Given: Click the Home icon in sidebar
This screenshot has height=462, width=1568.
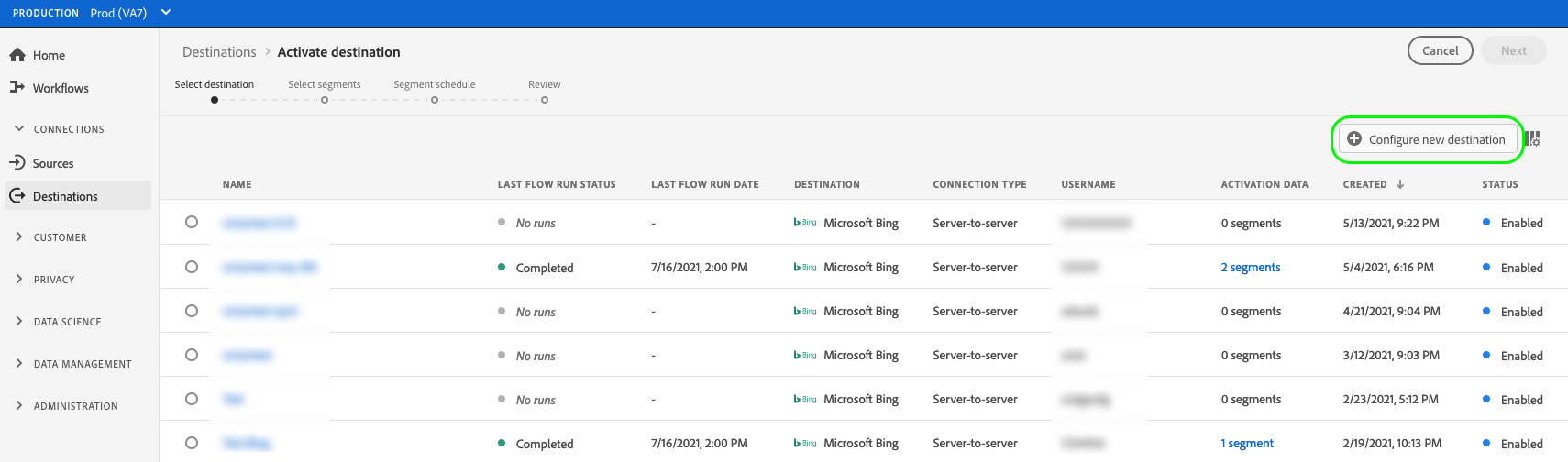Looking at the screenshot, I should (17, 55).
